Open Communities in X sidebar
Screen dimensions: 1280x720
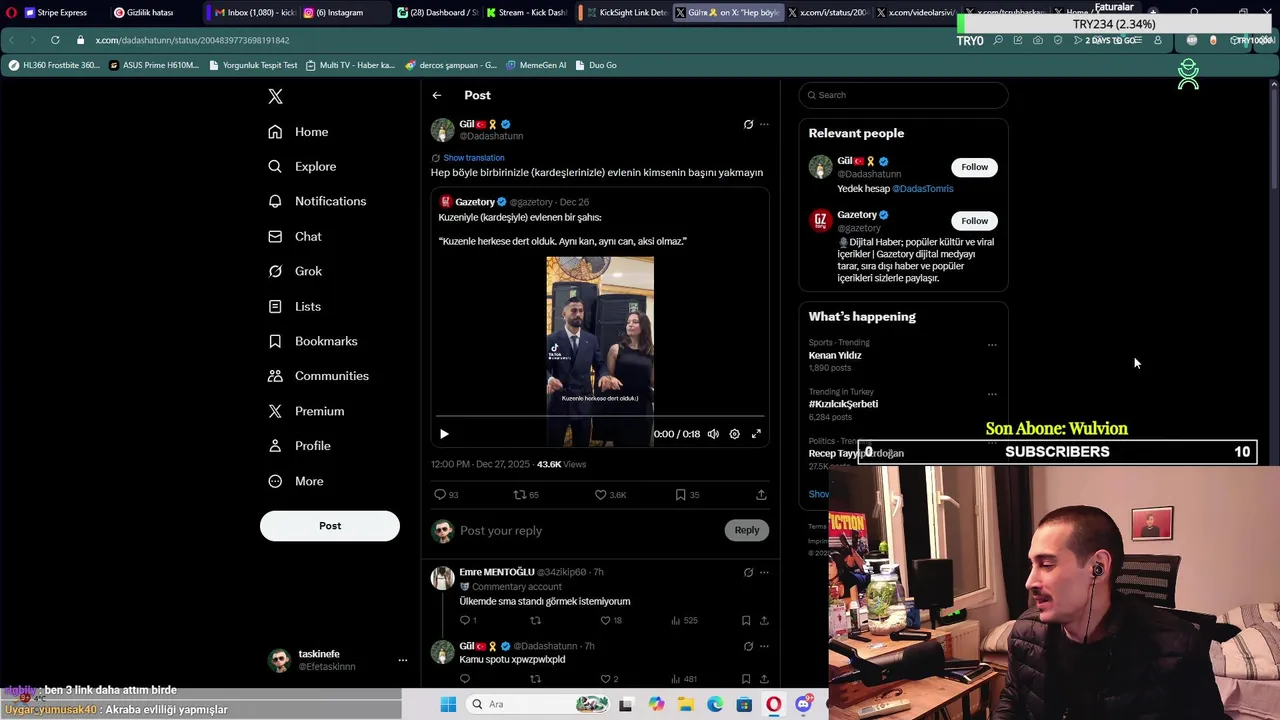tap(318, 376)
